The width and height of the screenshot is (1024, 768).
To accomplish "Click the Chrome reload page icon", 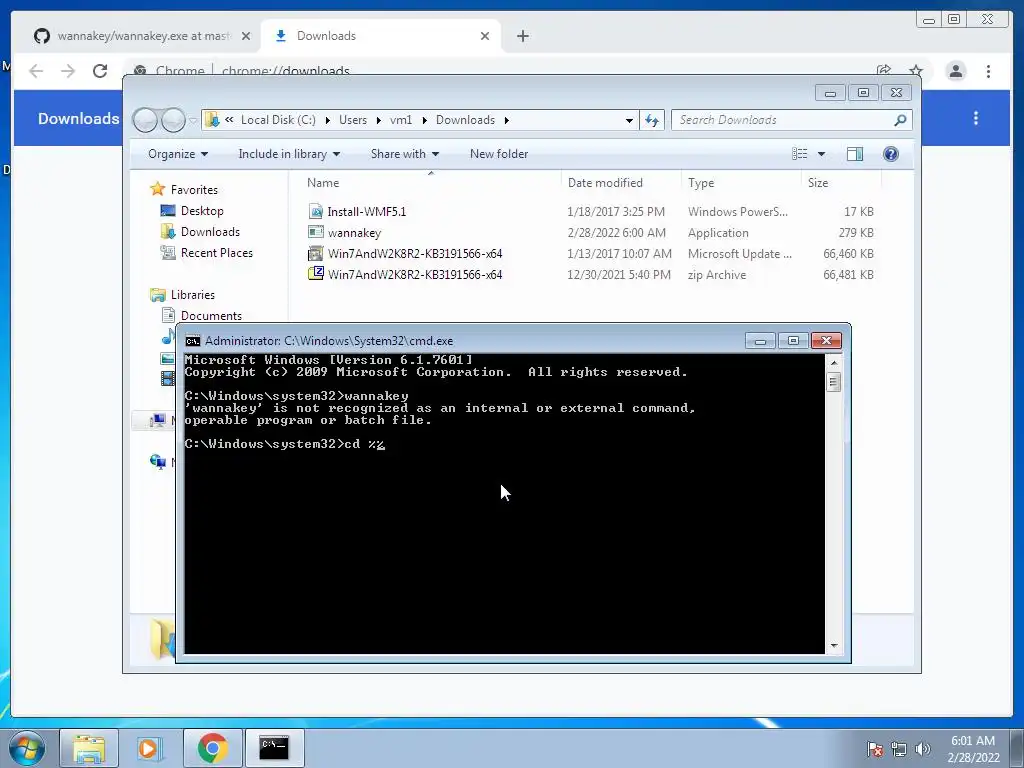I will click(100, 71).
